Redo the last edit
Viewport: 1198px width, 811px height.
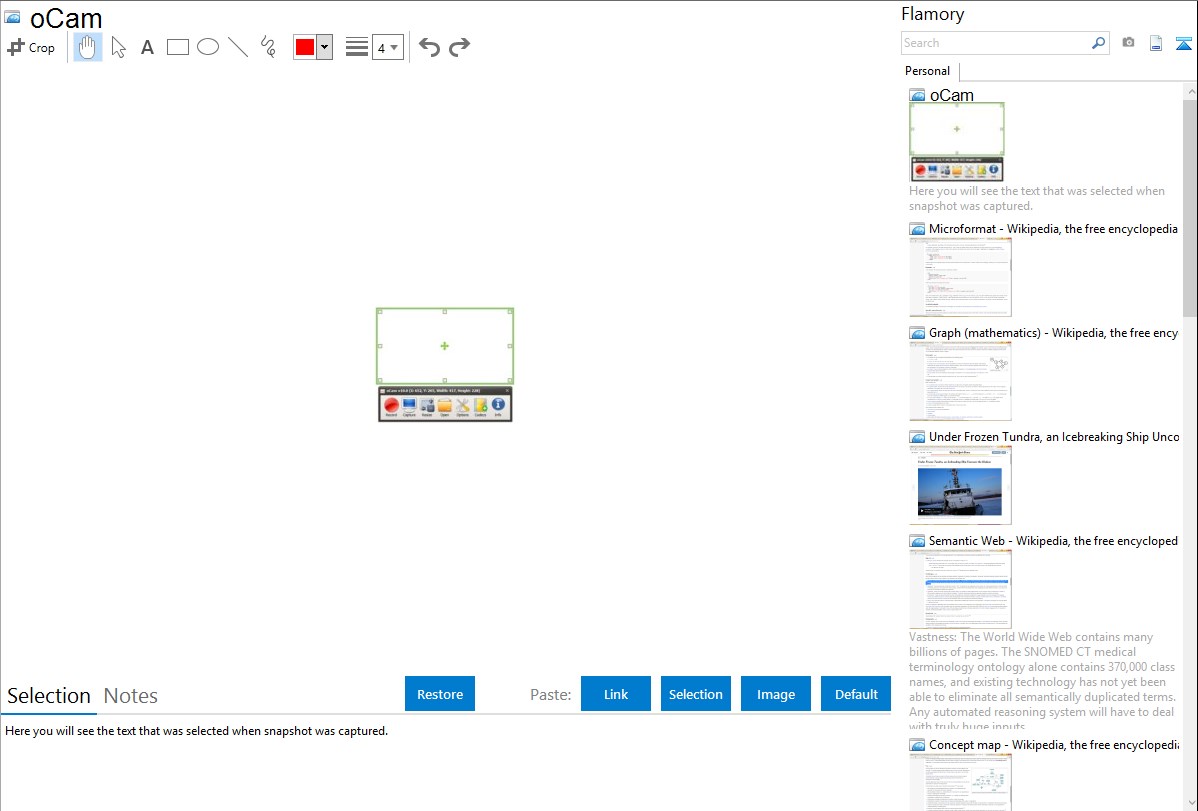pos(459,47)
